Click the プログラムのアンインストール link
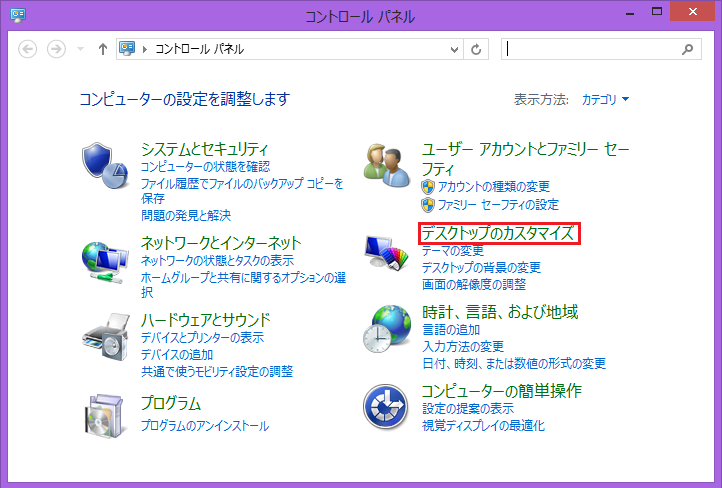 (x=204, y=426)
